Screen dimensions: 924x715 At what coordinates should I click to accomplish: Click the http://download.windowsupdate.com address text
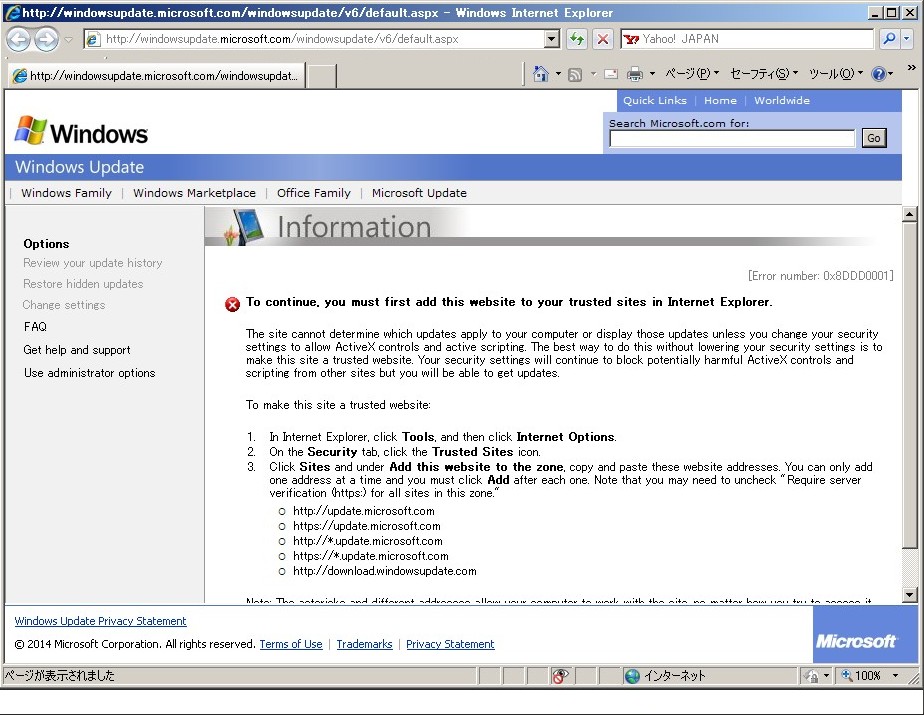click(x=385, y=571)
